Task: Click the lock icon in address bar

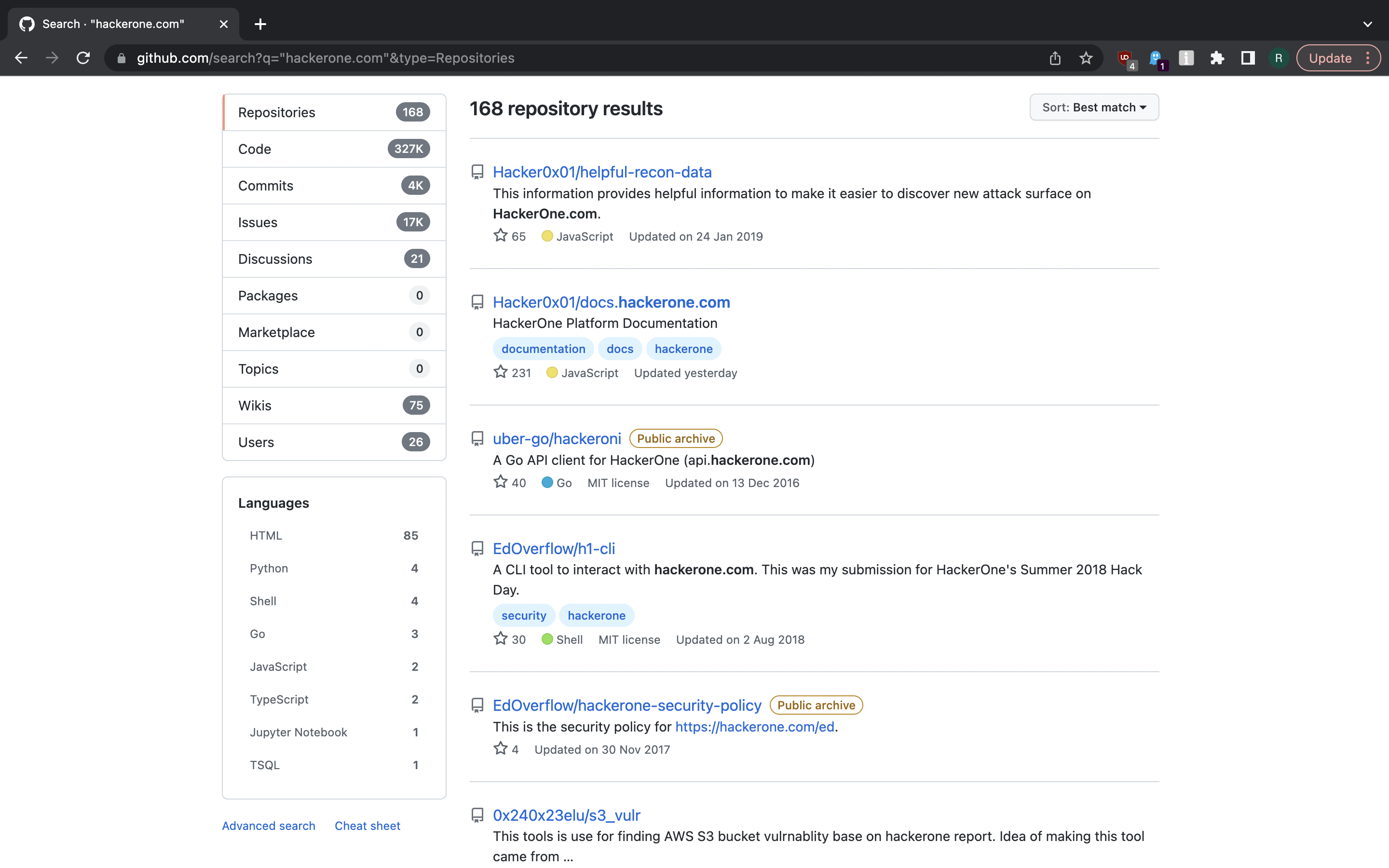Action: 121,58
